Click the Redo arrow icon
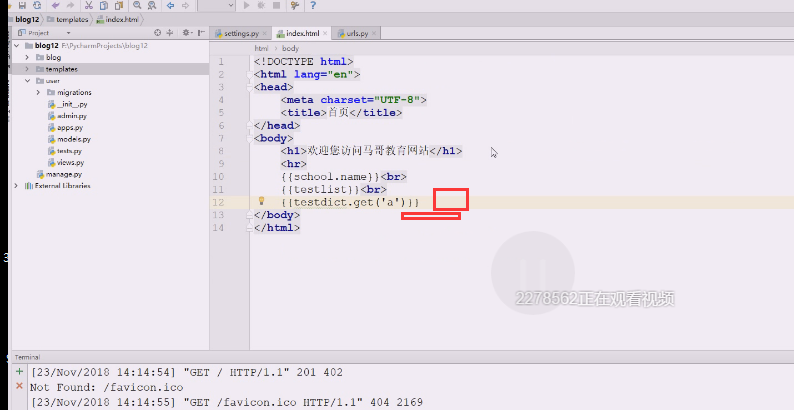 pyautogui.click(x=70, y=6)
